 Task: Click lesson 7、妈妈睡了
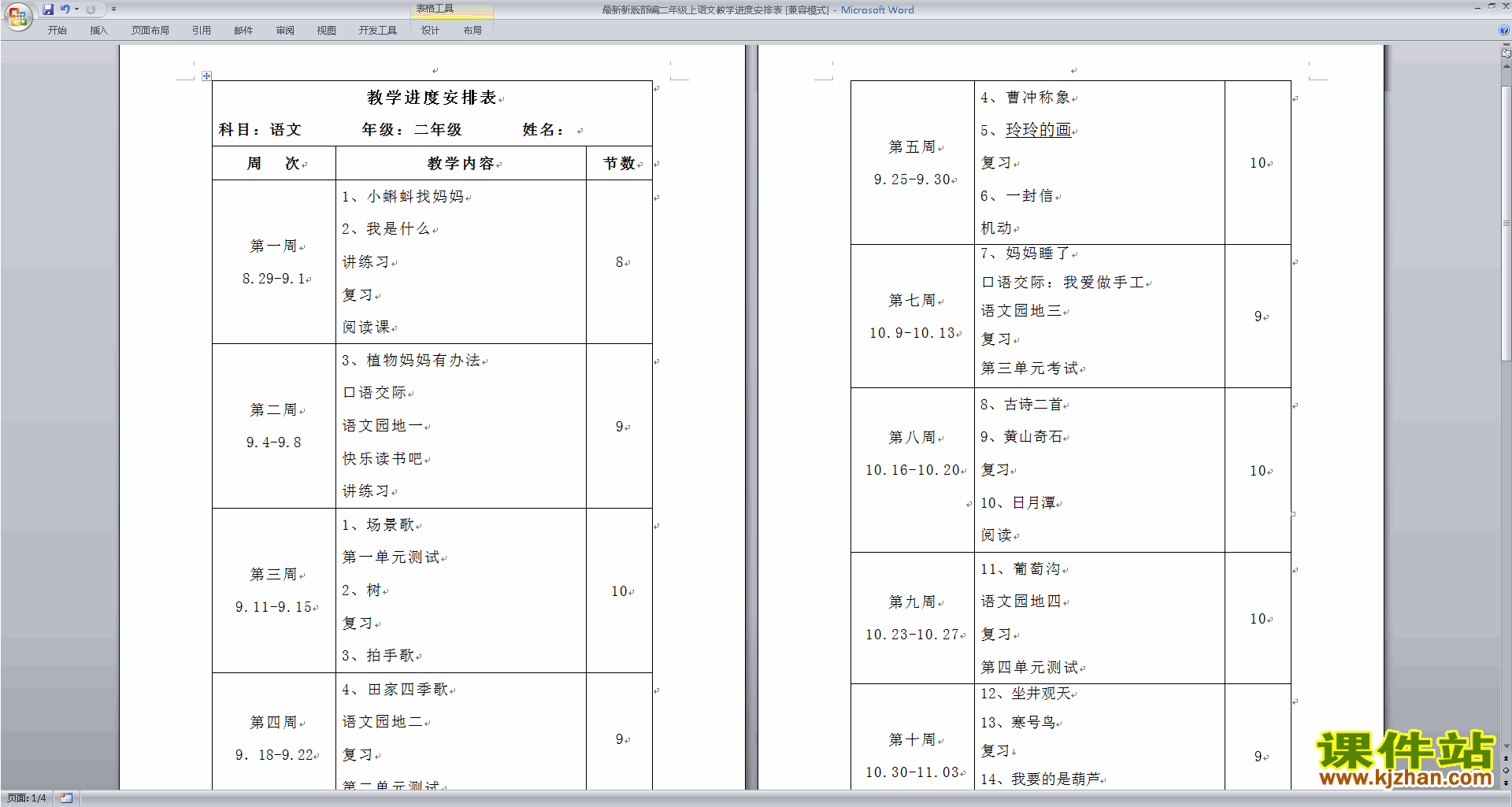1025,254
